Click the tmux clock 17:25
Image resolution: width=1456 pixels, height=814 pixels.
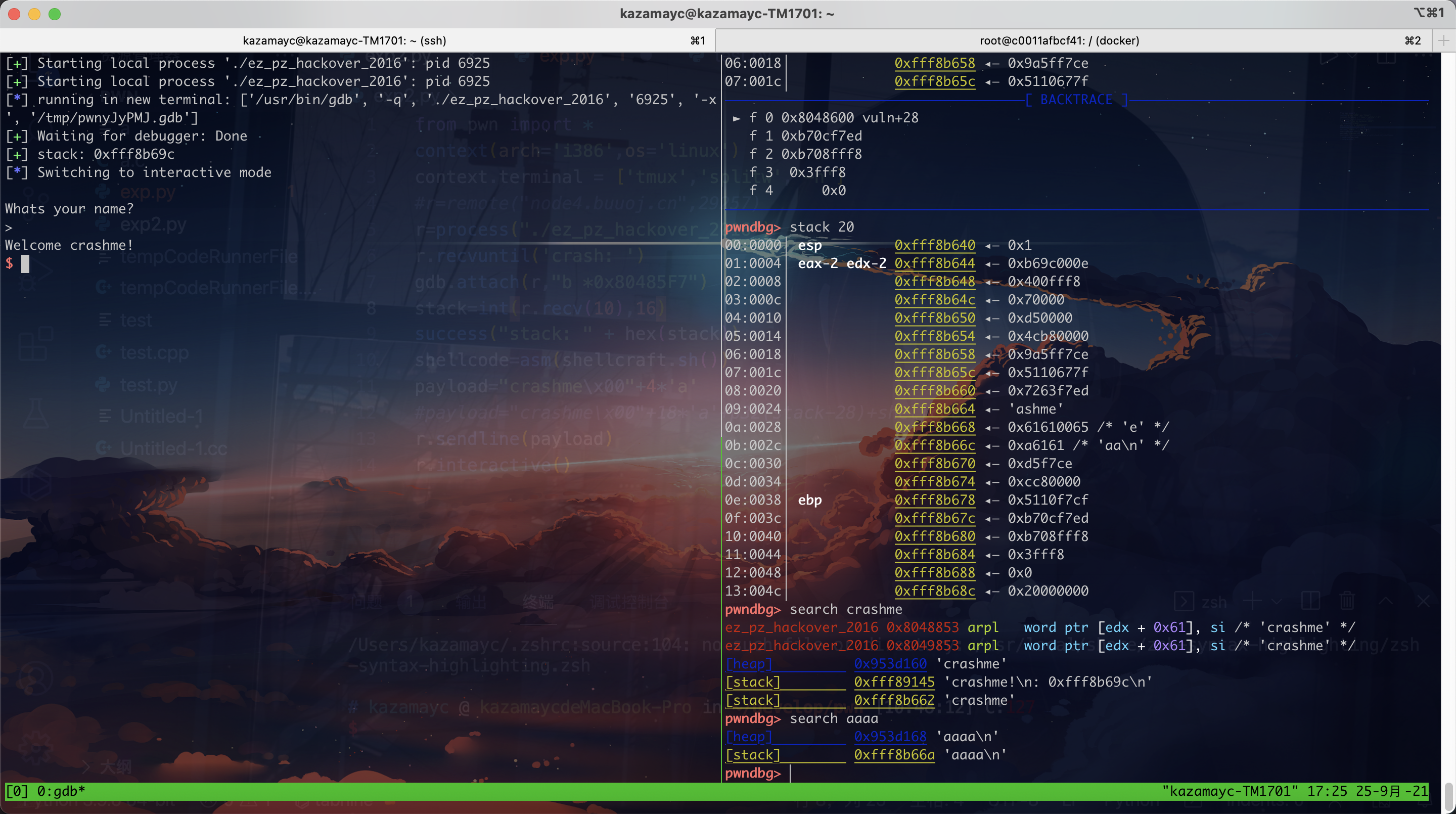click(1327, 791)
